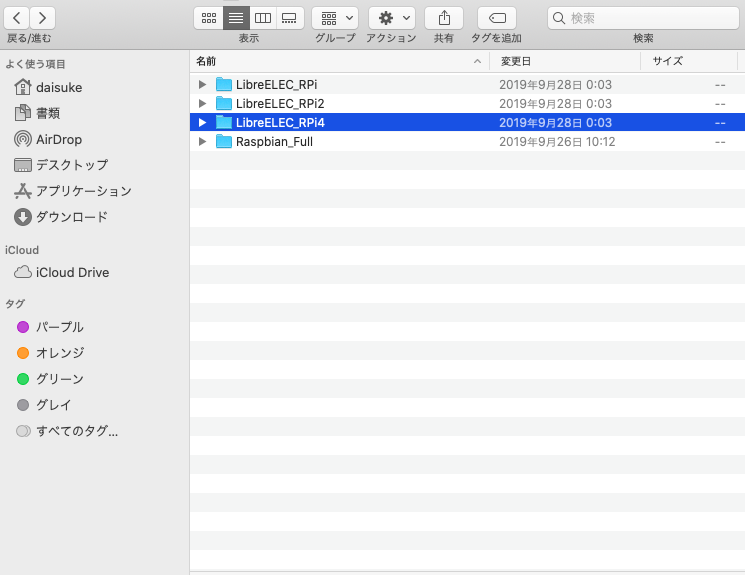Viewport: 745px width, 575px height.
Task: Click the iCloud sidebar section heading
Action: 22,250
